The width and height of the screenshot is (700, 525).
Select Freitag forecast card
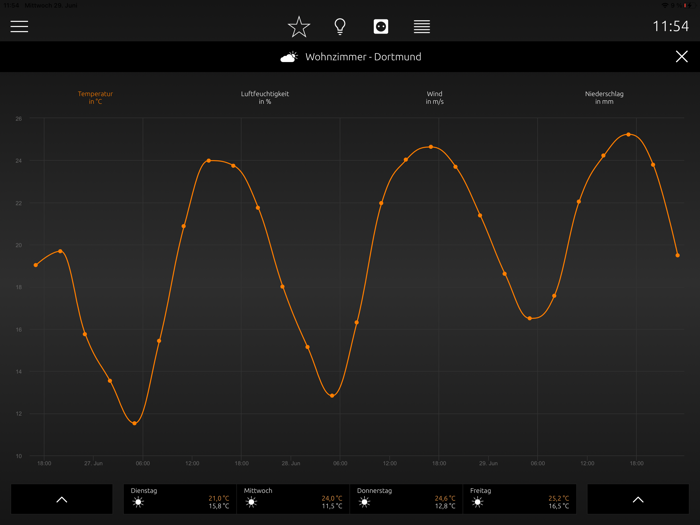click(x=520, y=499)
